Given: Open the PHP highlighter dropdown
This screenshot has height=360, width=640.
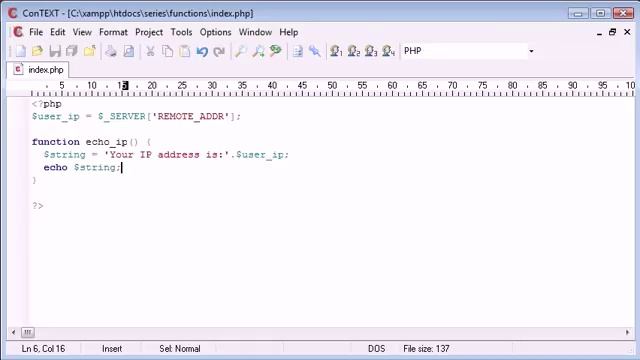Looking at the screenshot, I should point(531,51).
